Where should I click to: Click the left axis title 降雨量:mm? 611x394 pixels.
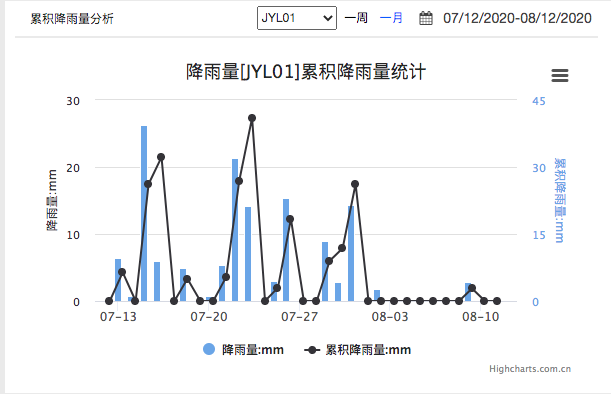(52, 200)
